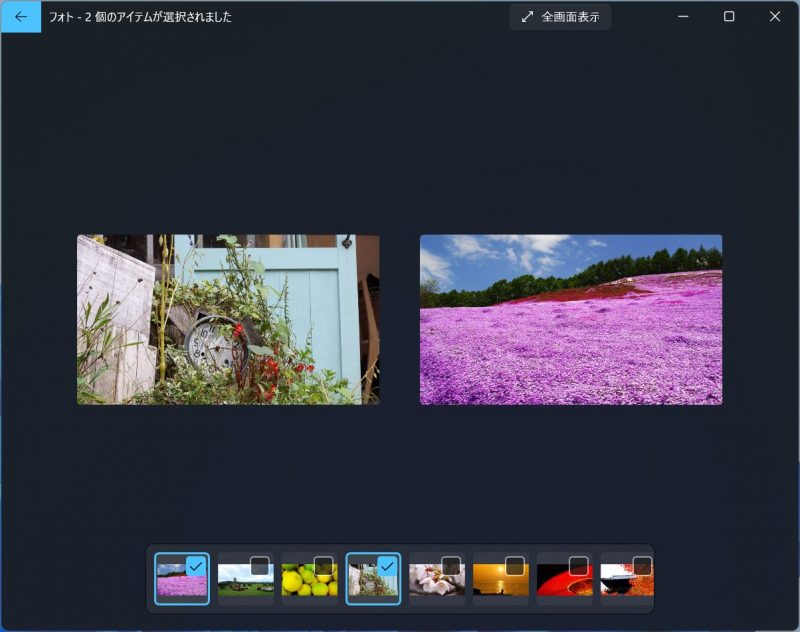Check the cherry blossom thumbnail checkbox
This screenshot has width=800, height=632.
coord(451,566)
